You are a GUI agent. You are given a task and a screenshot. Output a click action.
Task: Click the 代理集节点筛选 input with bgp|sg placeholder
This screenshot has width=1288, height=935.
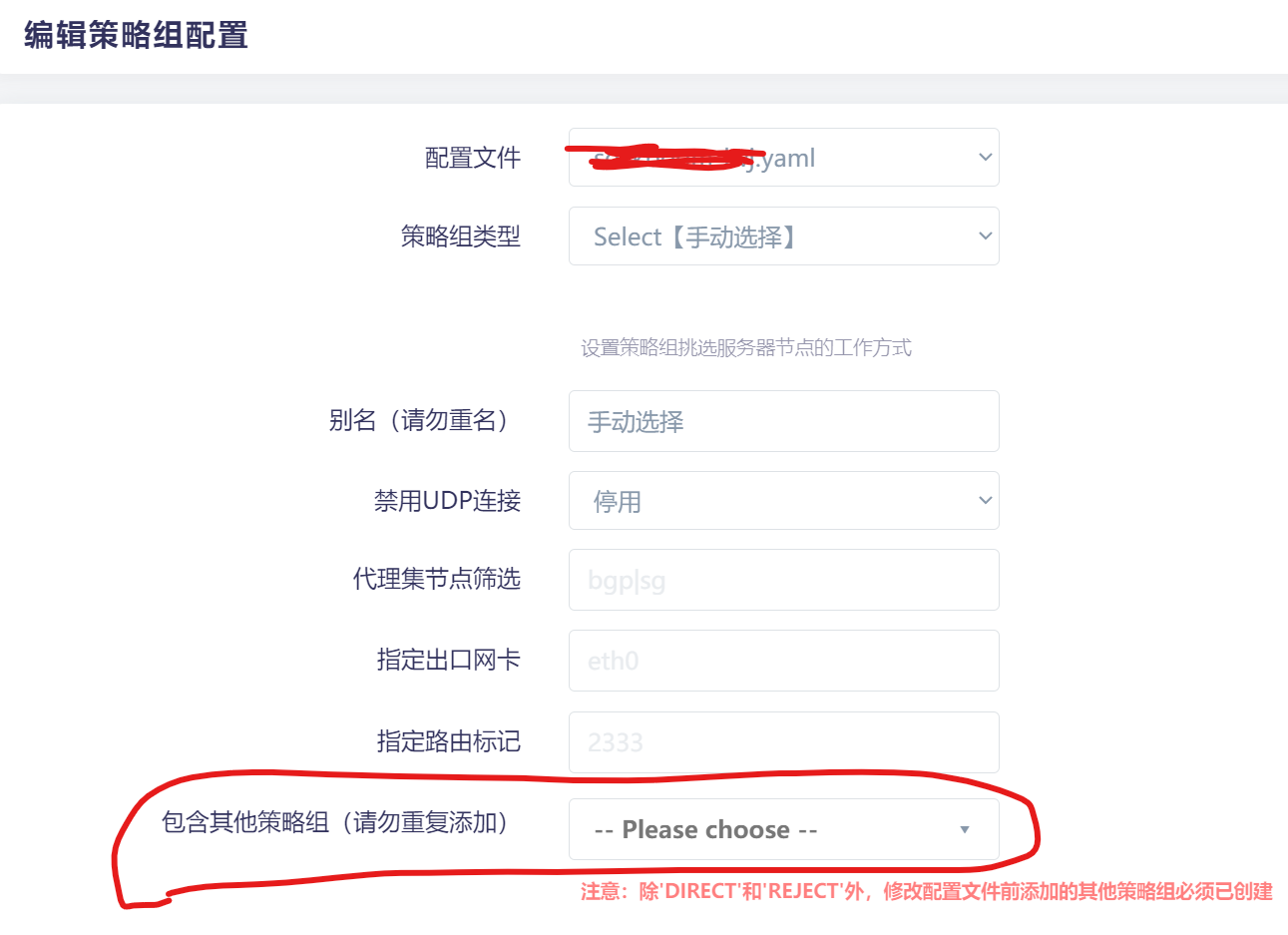click(x=783, y=580)
